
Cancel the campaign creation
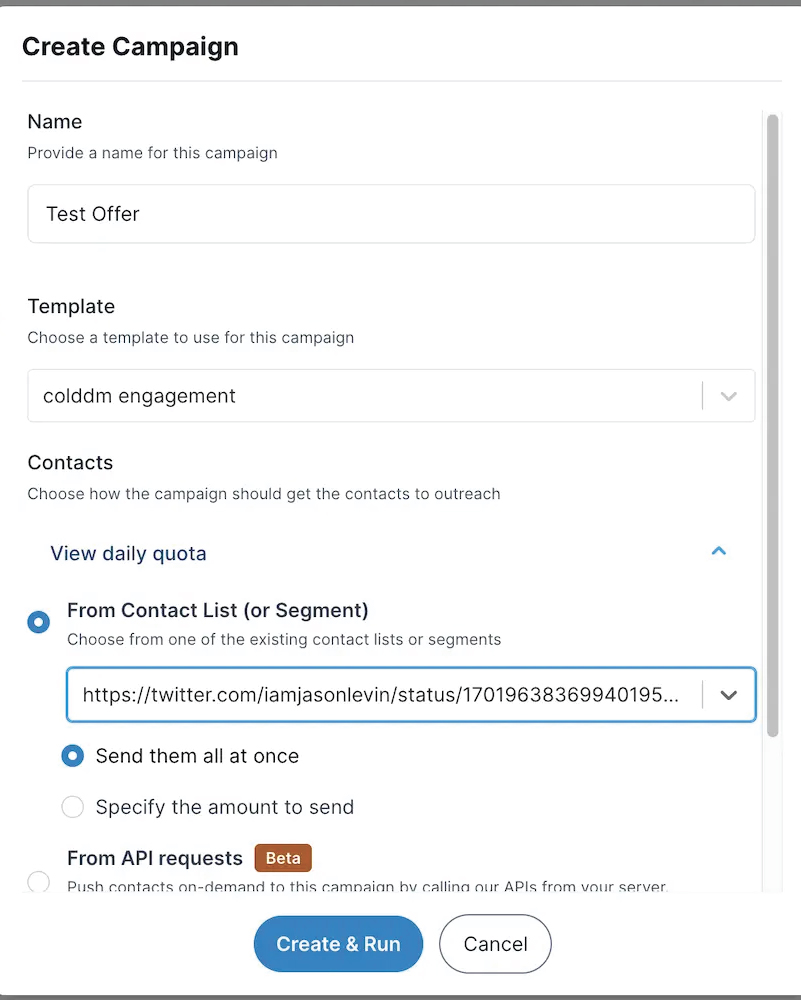[x=495, y=943]
